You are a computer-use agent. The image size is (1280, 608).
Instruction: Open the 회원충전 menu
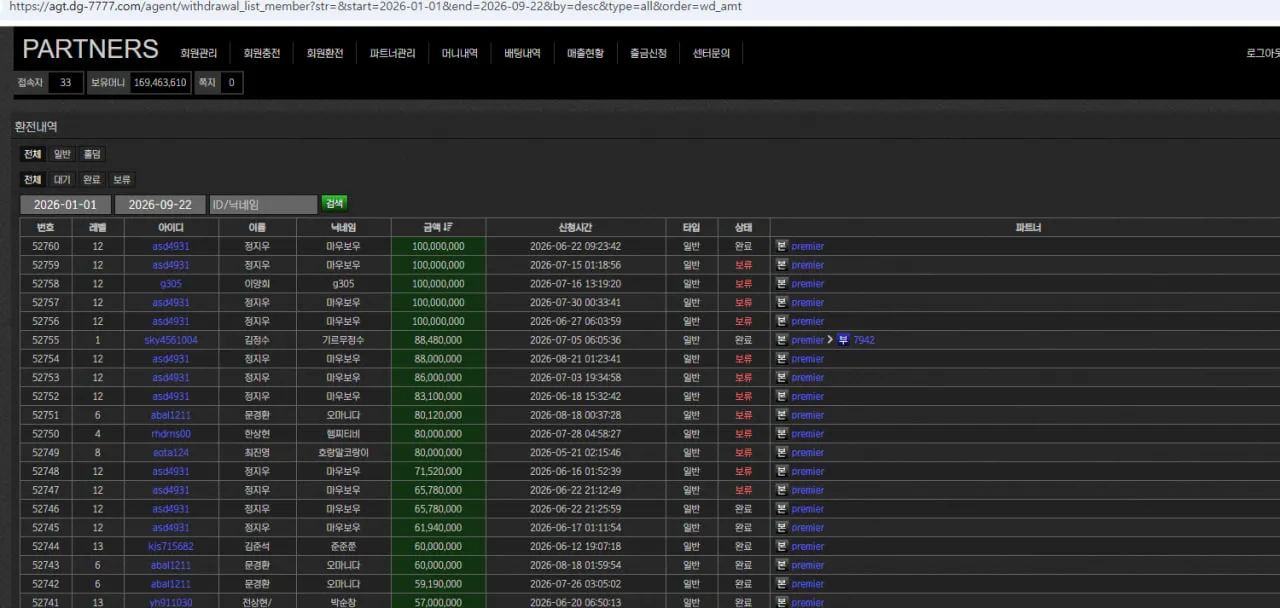point(262,54)
